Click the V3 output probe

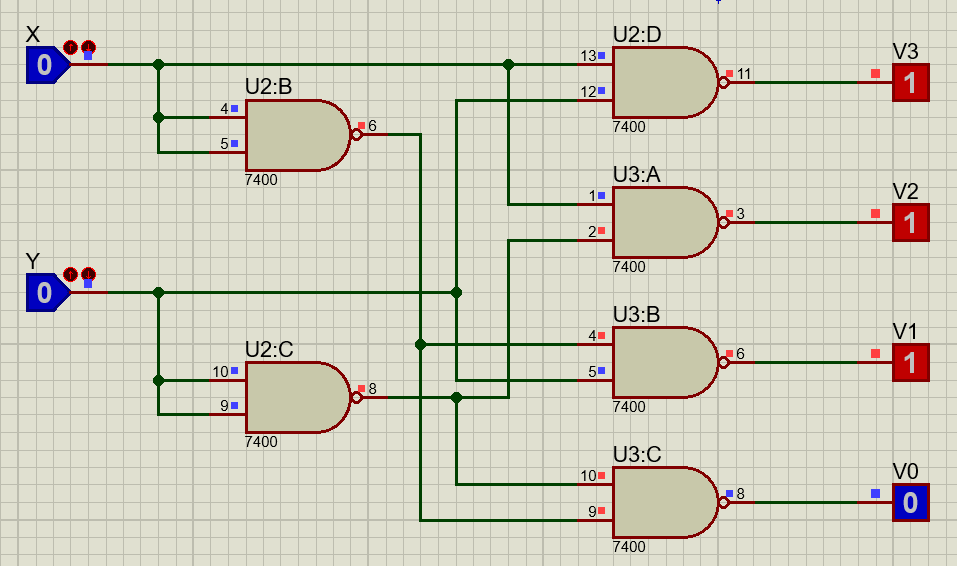[x=910, y=83]
